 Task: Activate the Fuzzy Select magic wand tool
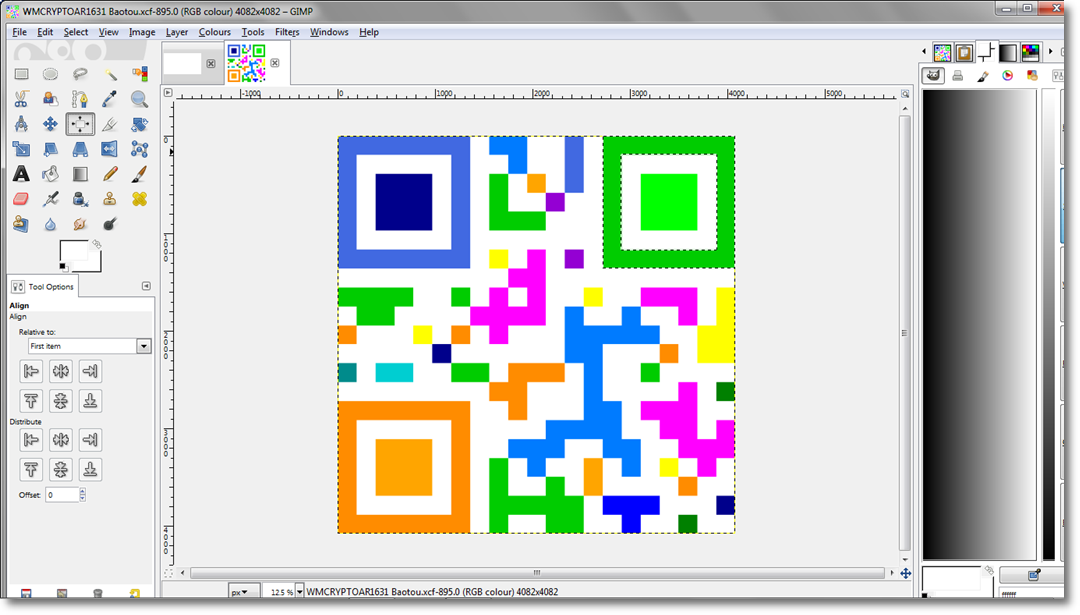click(x=110, y=74)
